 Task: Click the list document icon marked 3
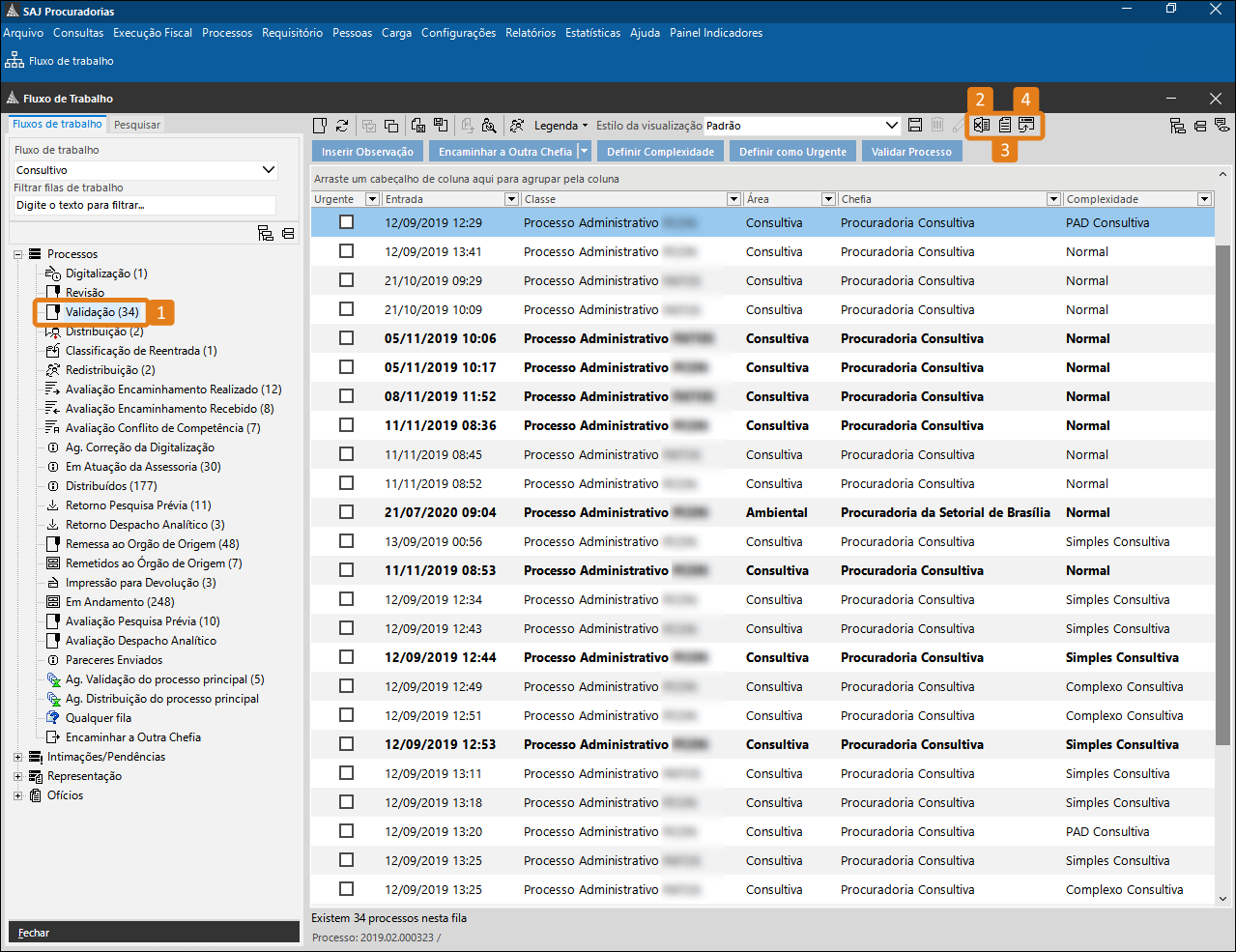click(x=1004, y=125)
